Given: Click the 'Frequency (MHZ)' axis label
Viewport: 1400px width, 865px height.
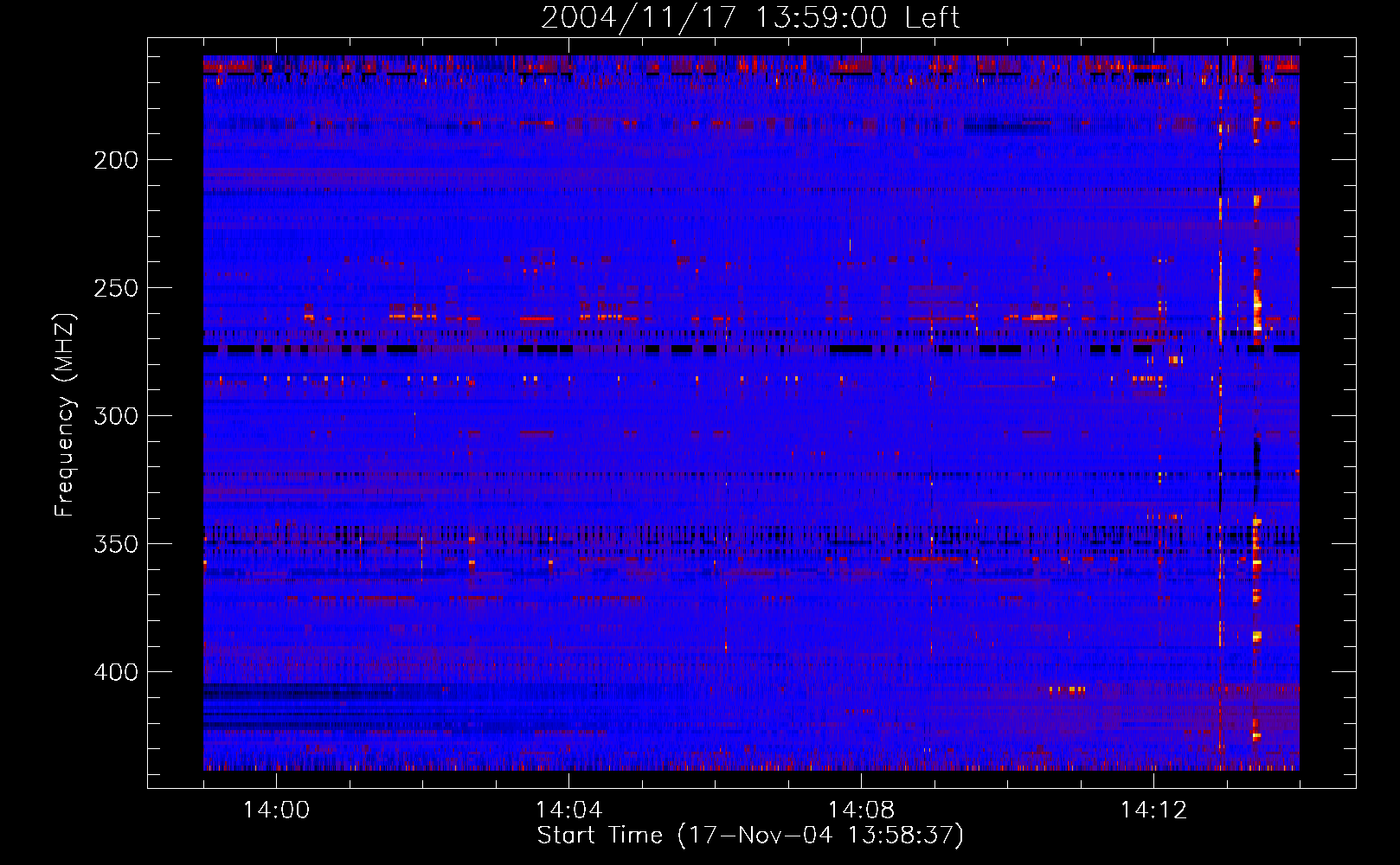Looking at the screenshot, I should 65,415.
